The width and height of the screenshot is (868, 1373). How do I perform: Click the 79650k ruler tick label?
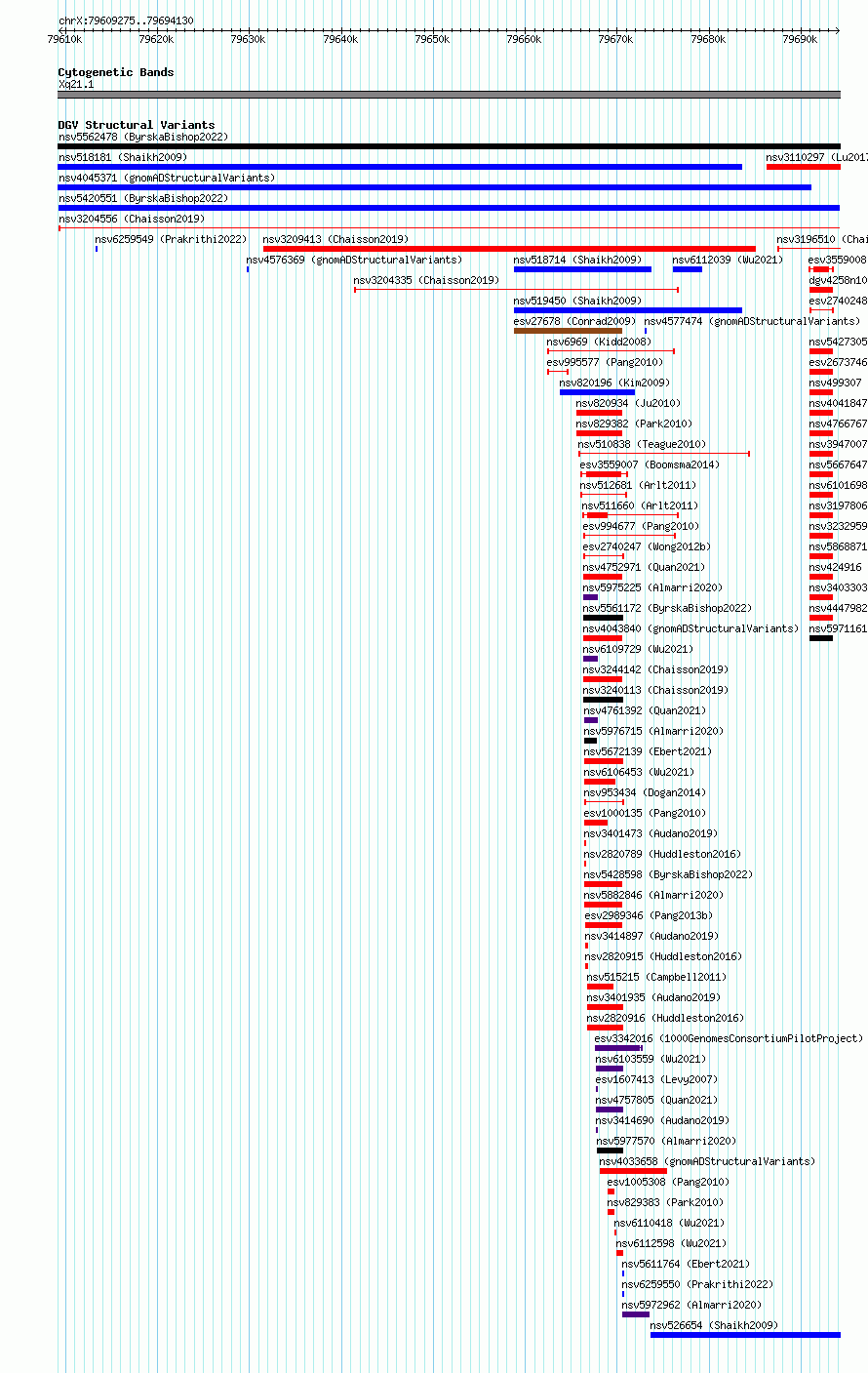click(x=432, y=39)
